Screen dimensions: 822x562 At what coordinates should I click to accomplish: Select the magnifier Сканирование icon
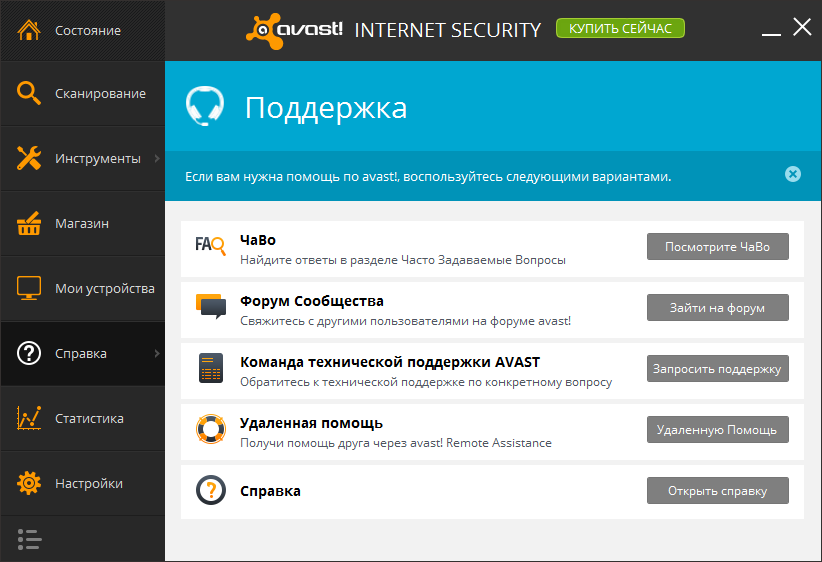click(29, 94)
